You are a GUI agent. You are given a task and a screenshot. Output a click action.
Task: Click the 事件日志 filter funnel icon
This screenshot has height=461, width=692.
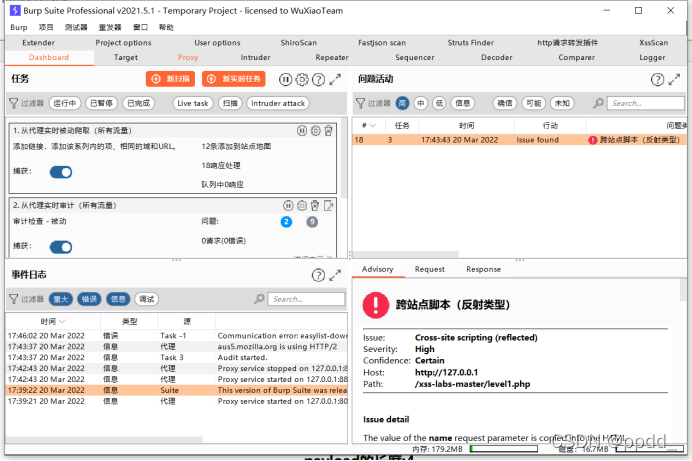pos(14,299)
